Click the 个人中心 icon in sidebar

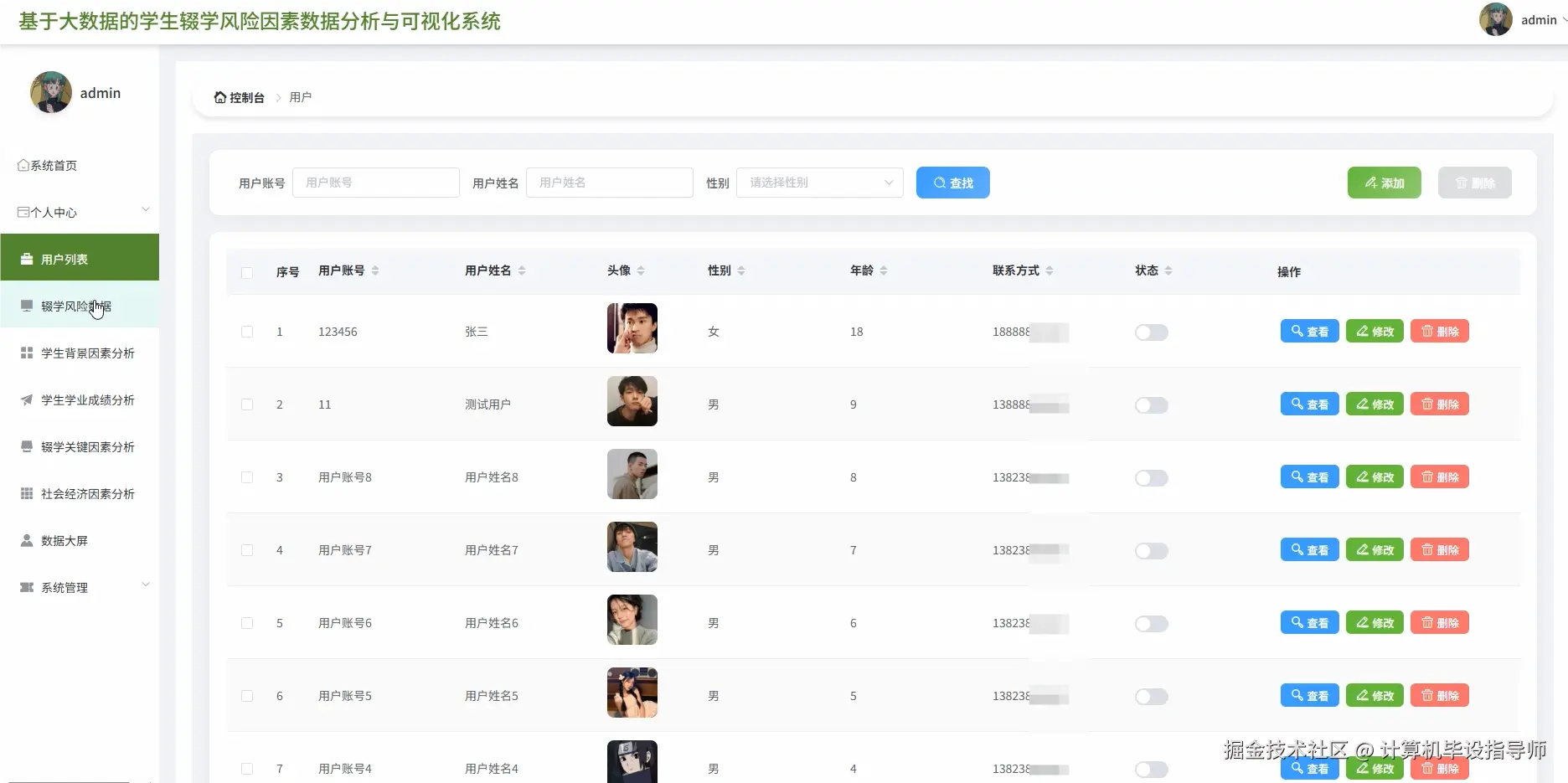point(23,213)
